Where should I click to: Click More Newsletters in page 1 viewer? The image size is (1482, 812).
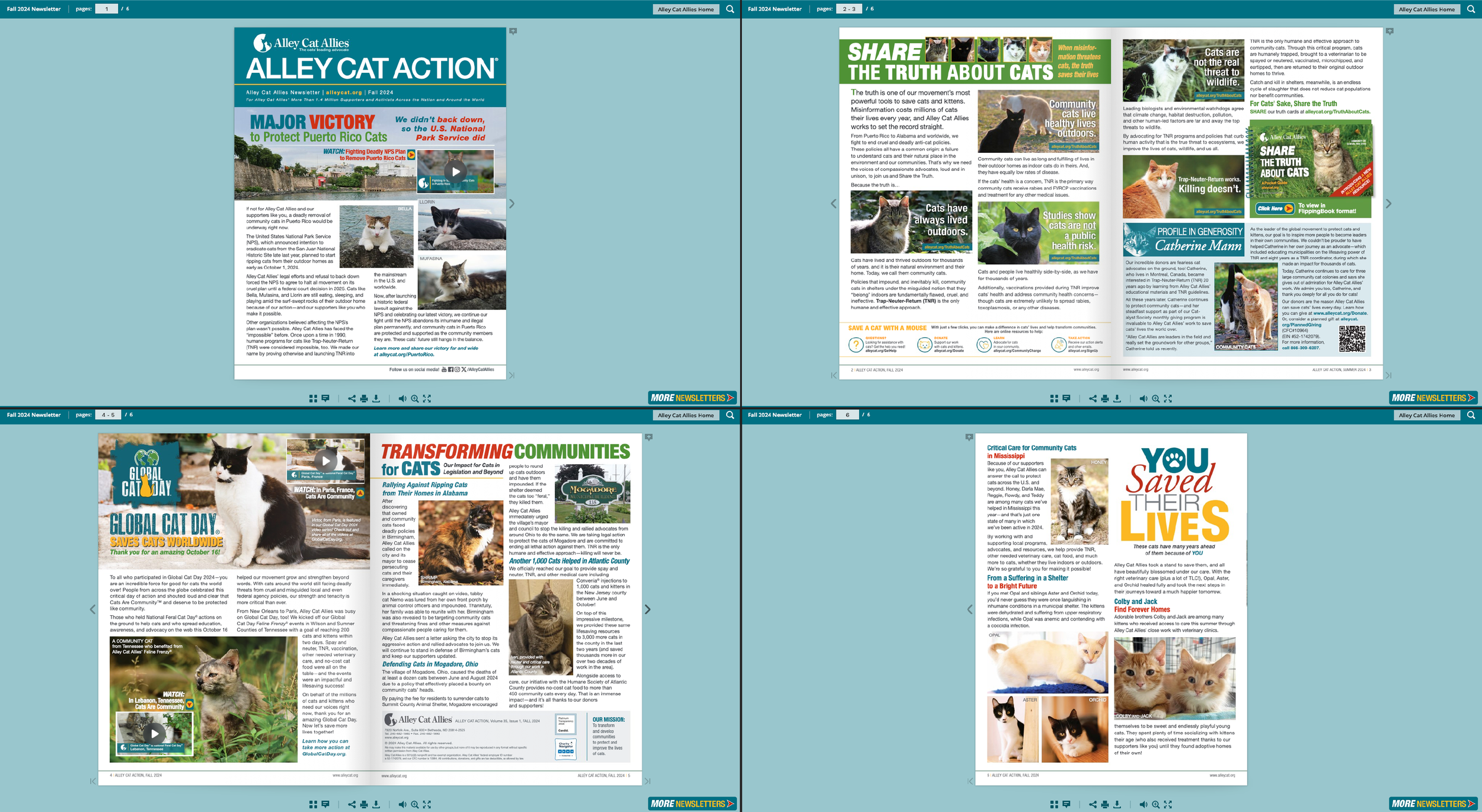pyautogui.click(x=692, y=398)
